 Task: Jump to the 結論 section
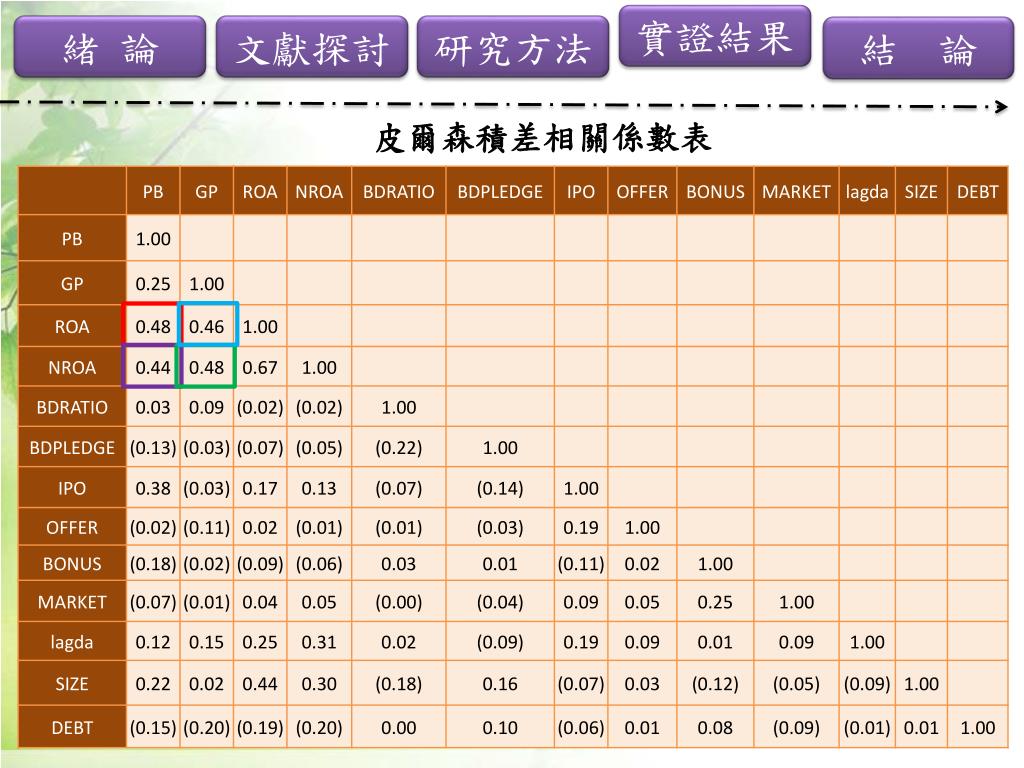[918, 48]
